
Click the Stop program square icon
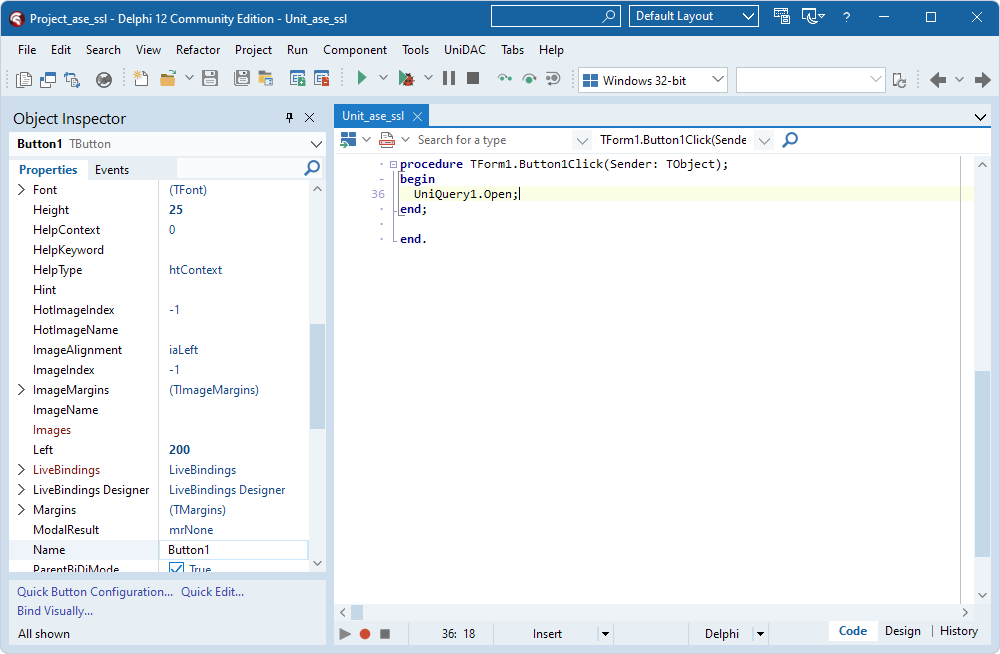click(x=473, y=79)
